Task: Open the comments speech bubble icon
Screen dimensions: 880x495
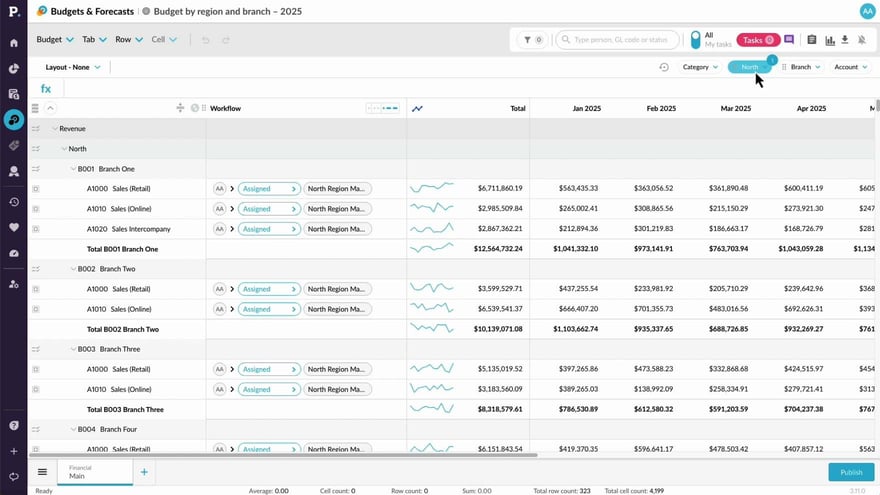Action: pyautogui.click(x=789, y=40)
